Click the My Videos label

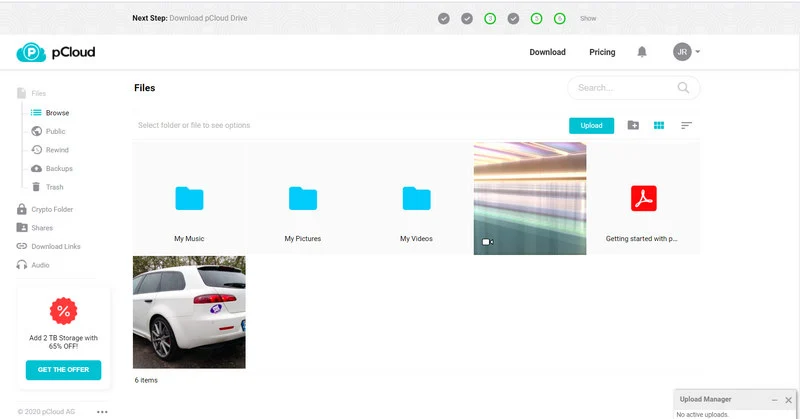pos(416,238)
